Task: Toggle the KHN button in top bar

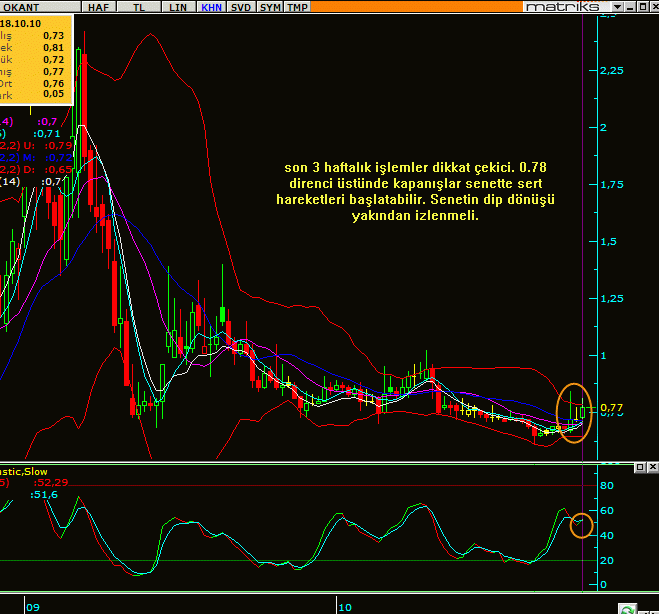Action: 212,7
